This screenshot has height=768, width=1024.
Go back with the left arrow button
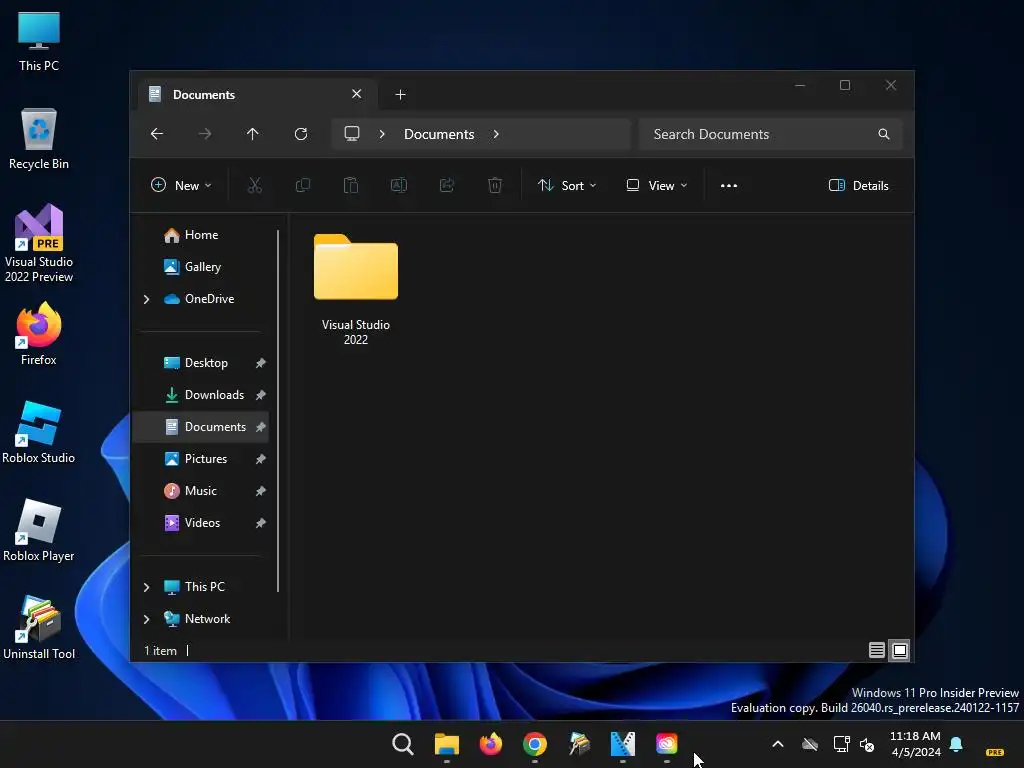[157, 134]
